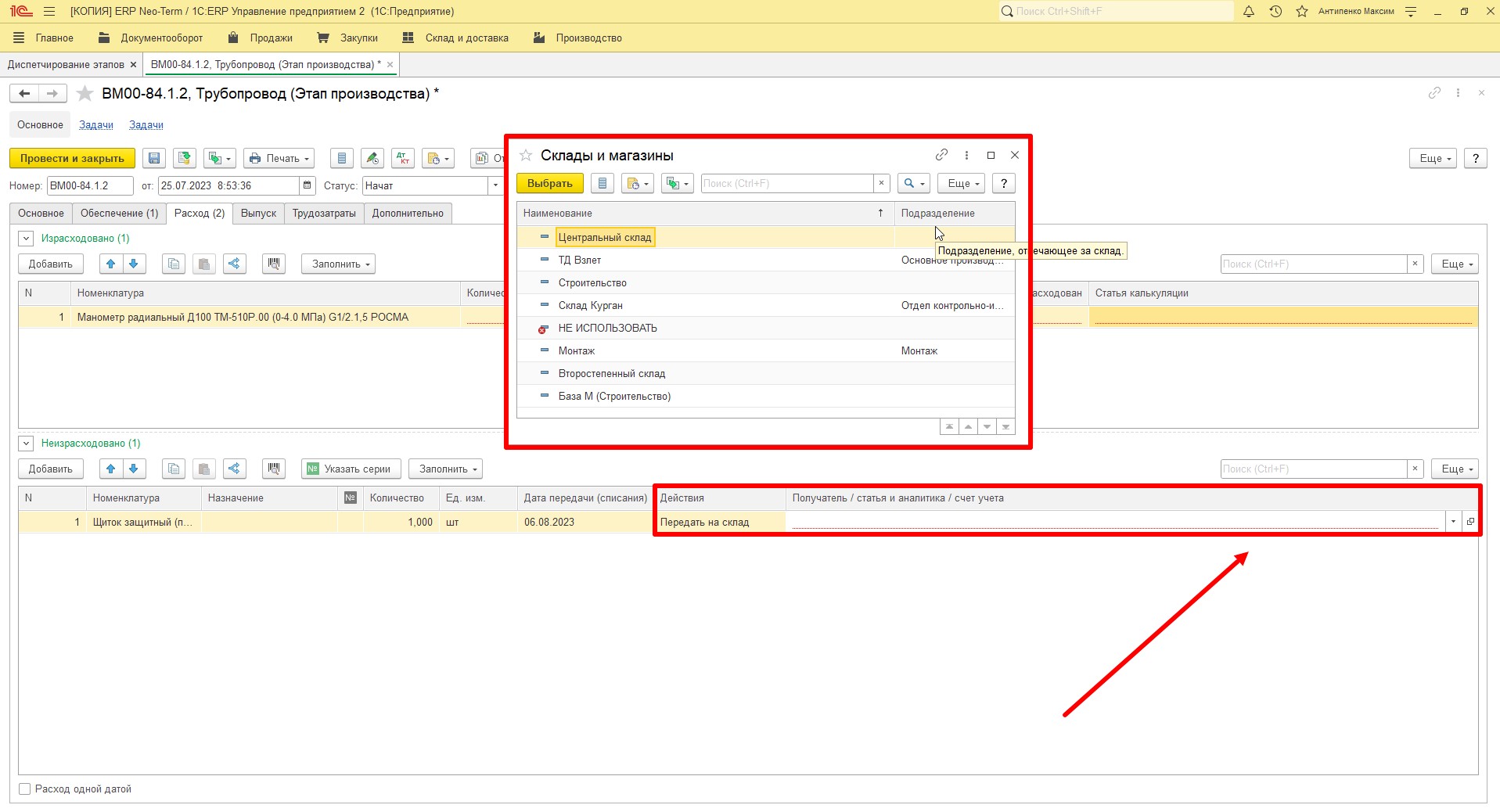Viewport: 1500px width, 812px height.
Task: Sort by Наименование column header
Action: (705, 213)
